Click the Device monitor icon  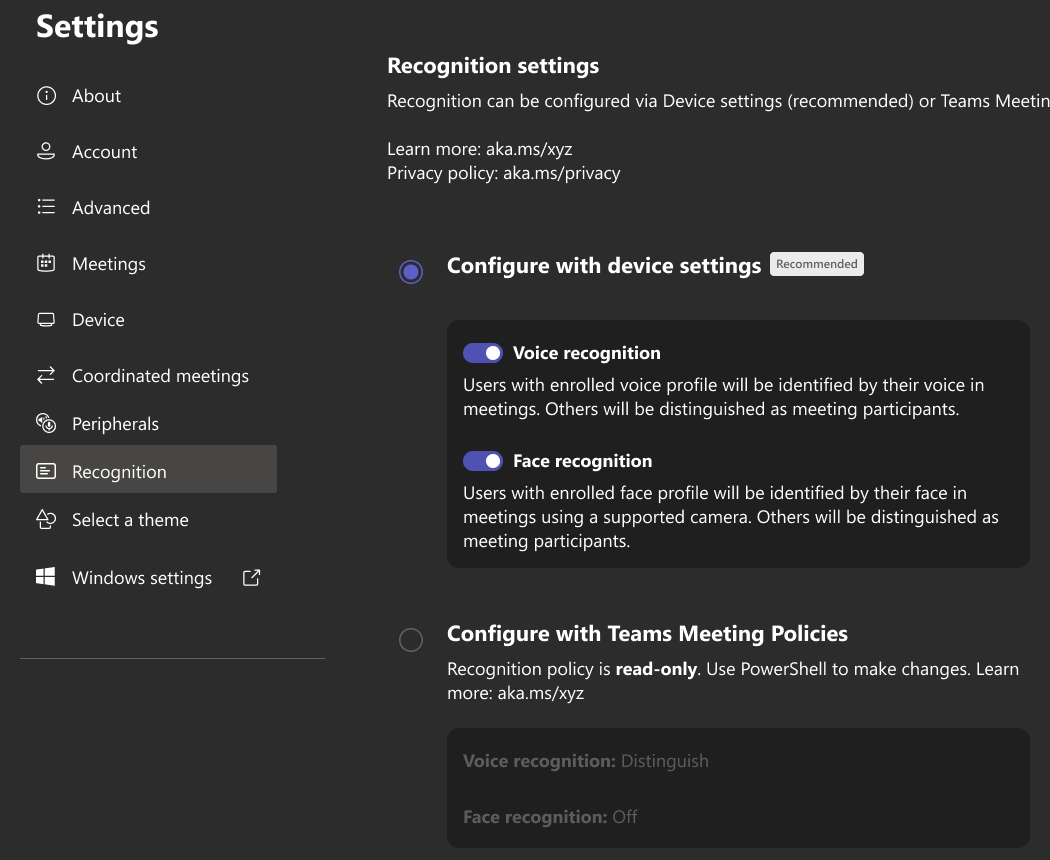[46, 319]
